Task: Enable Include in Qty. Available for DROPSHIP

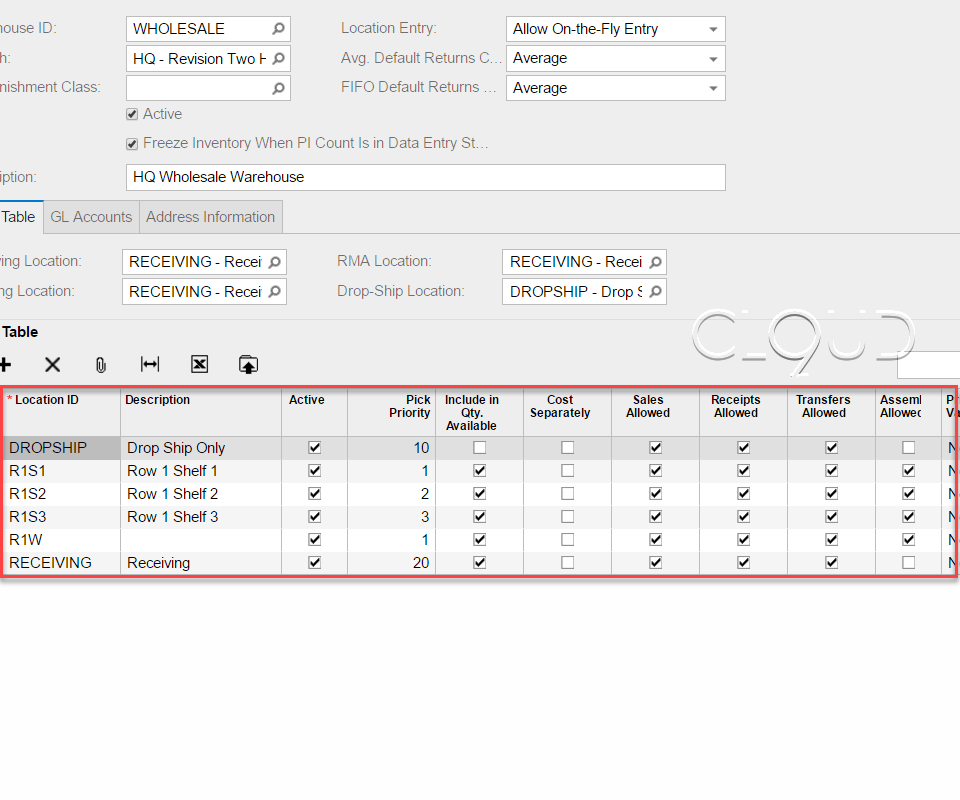Action: click(x=479, y=447)
